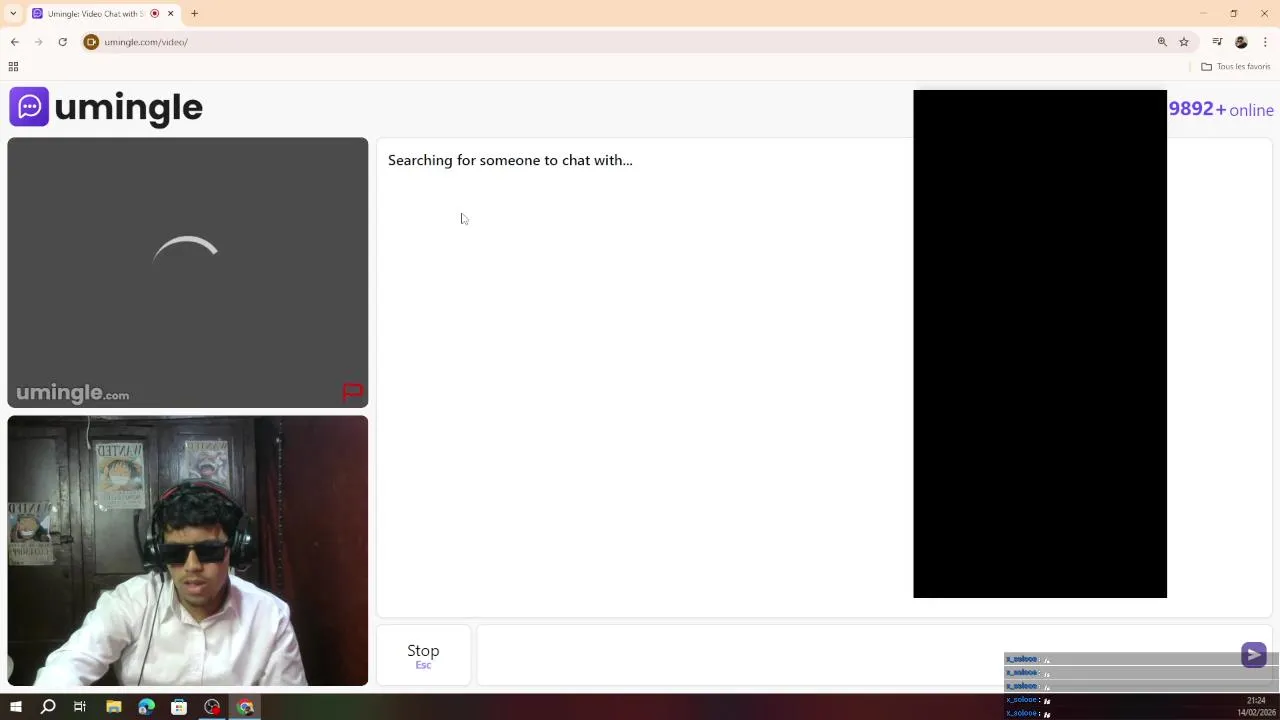Bookmark this page with the star icon

coord(1184,42)
